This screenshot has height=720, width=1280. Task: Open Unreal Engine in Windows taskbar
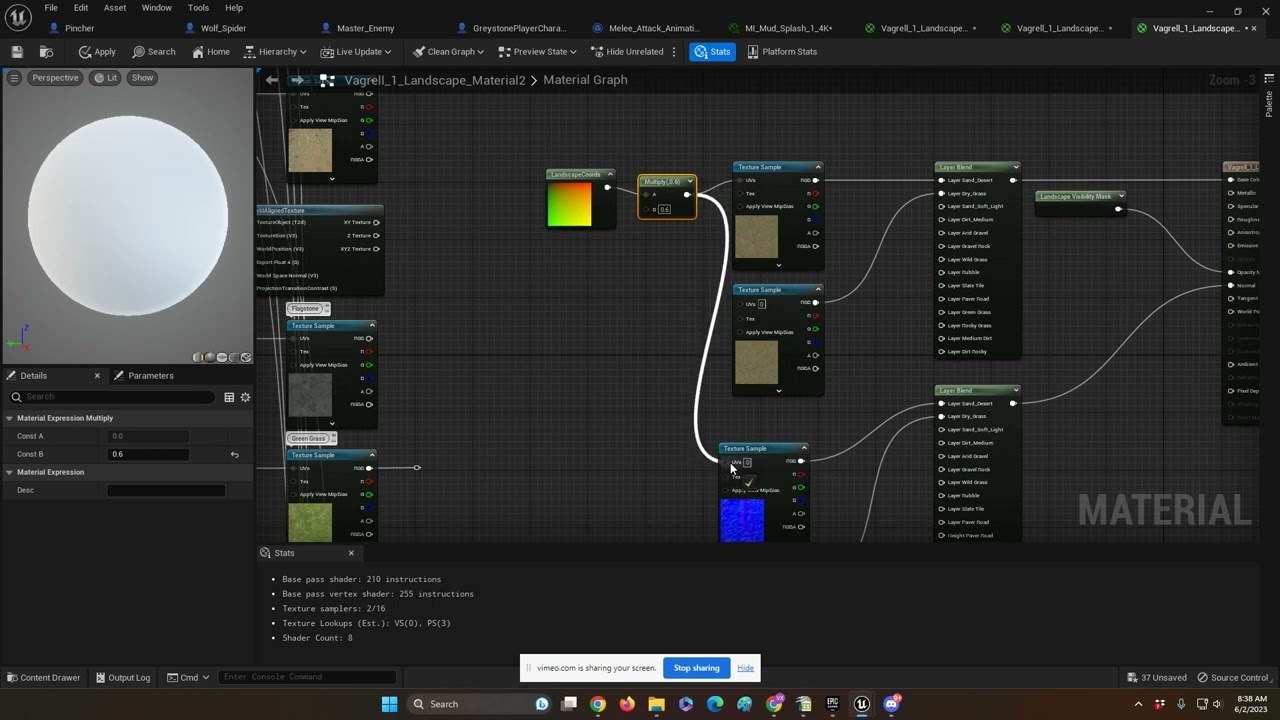click(861, 704)
